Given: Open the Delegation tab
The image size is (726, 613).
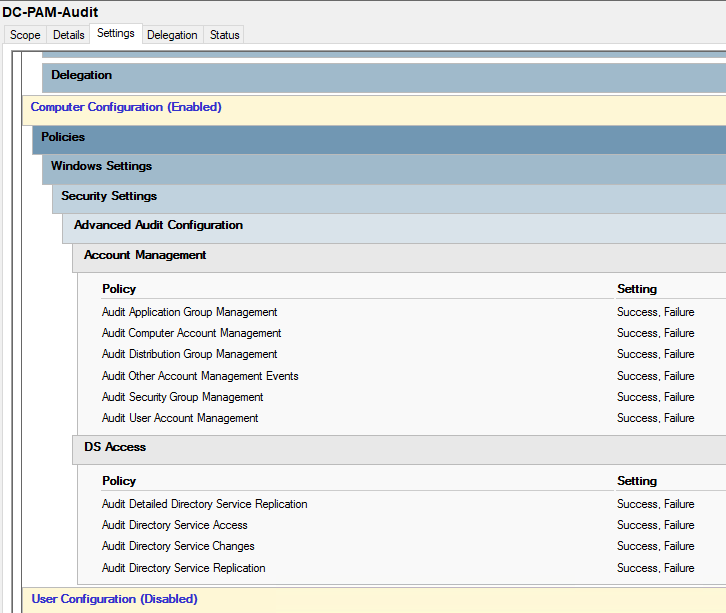Looking at the screenshot, I should 172,35.
